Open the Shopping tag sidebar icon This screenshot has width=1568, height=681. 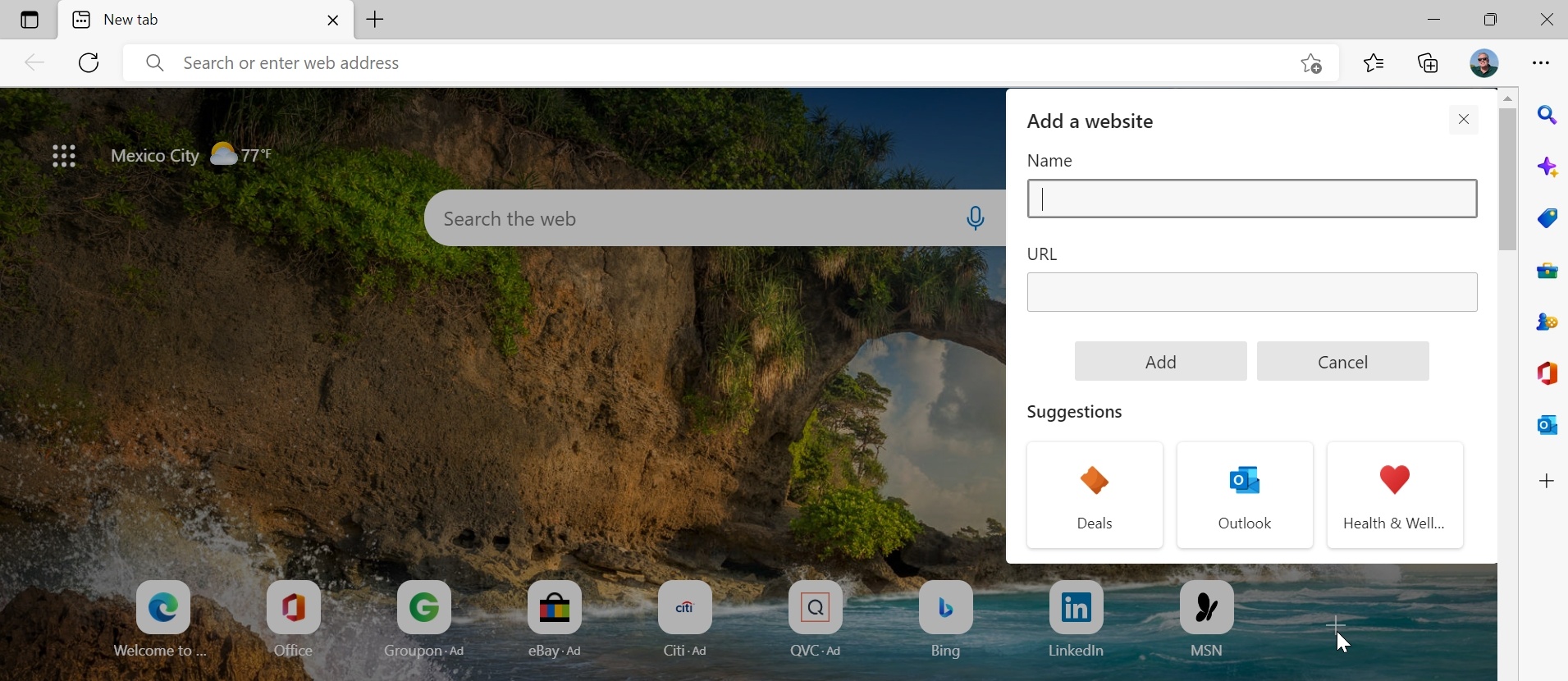tap(1547, 218)
